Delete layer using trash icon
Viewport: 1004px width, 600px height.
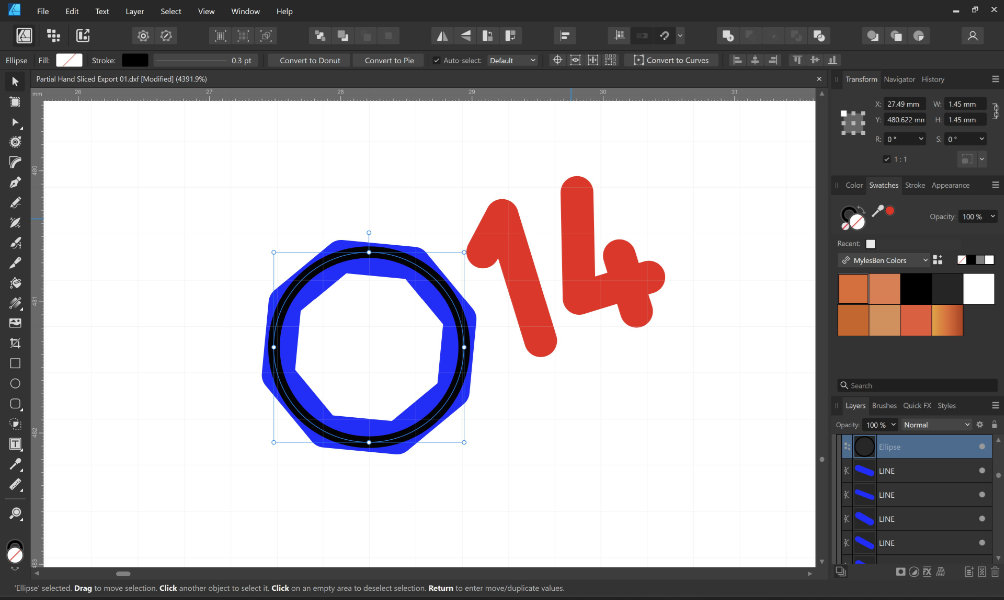pos(994,571)
